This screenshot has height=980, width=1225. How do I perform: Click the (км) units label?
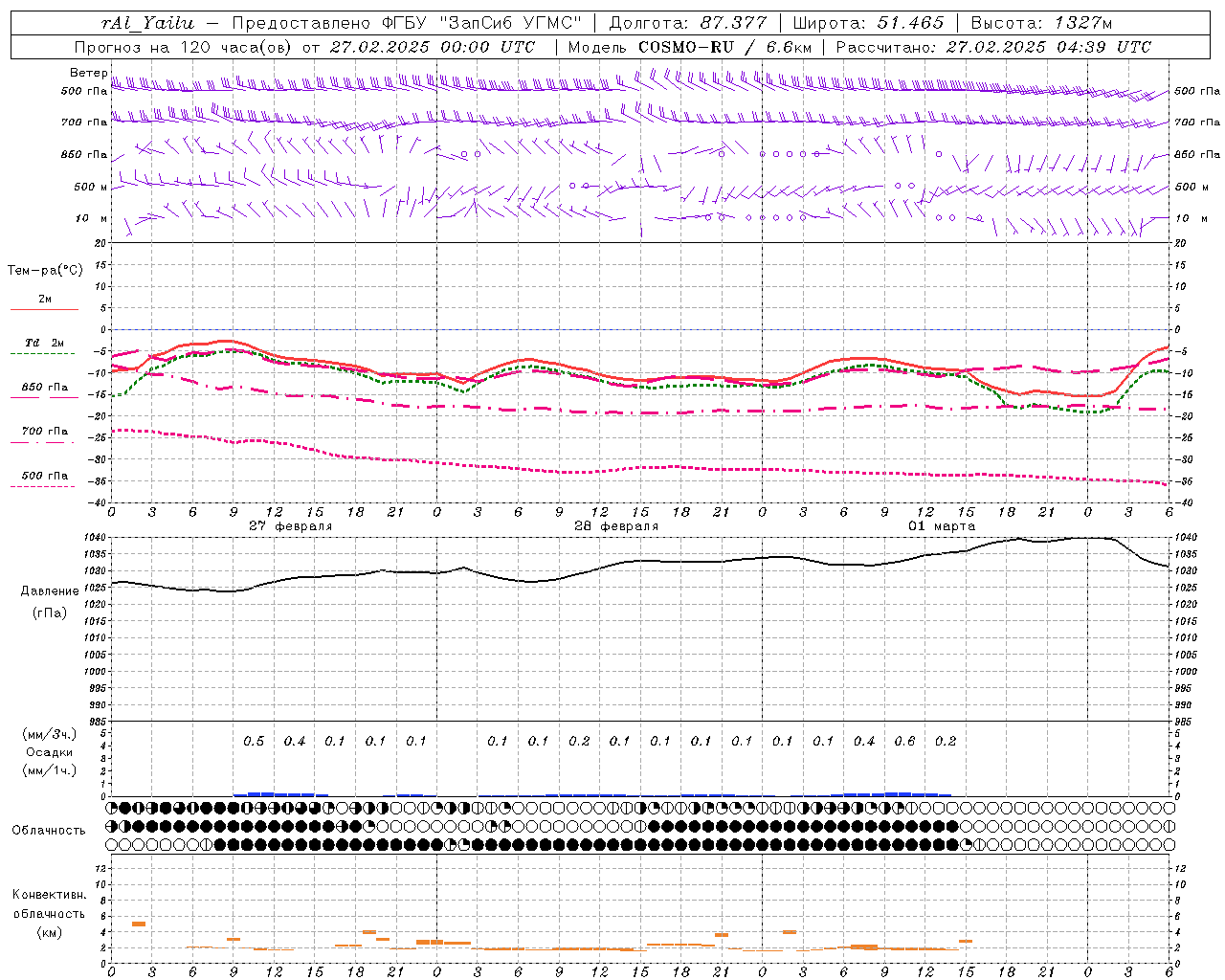pos(49,931)
